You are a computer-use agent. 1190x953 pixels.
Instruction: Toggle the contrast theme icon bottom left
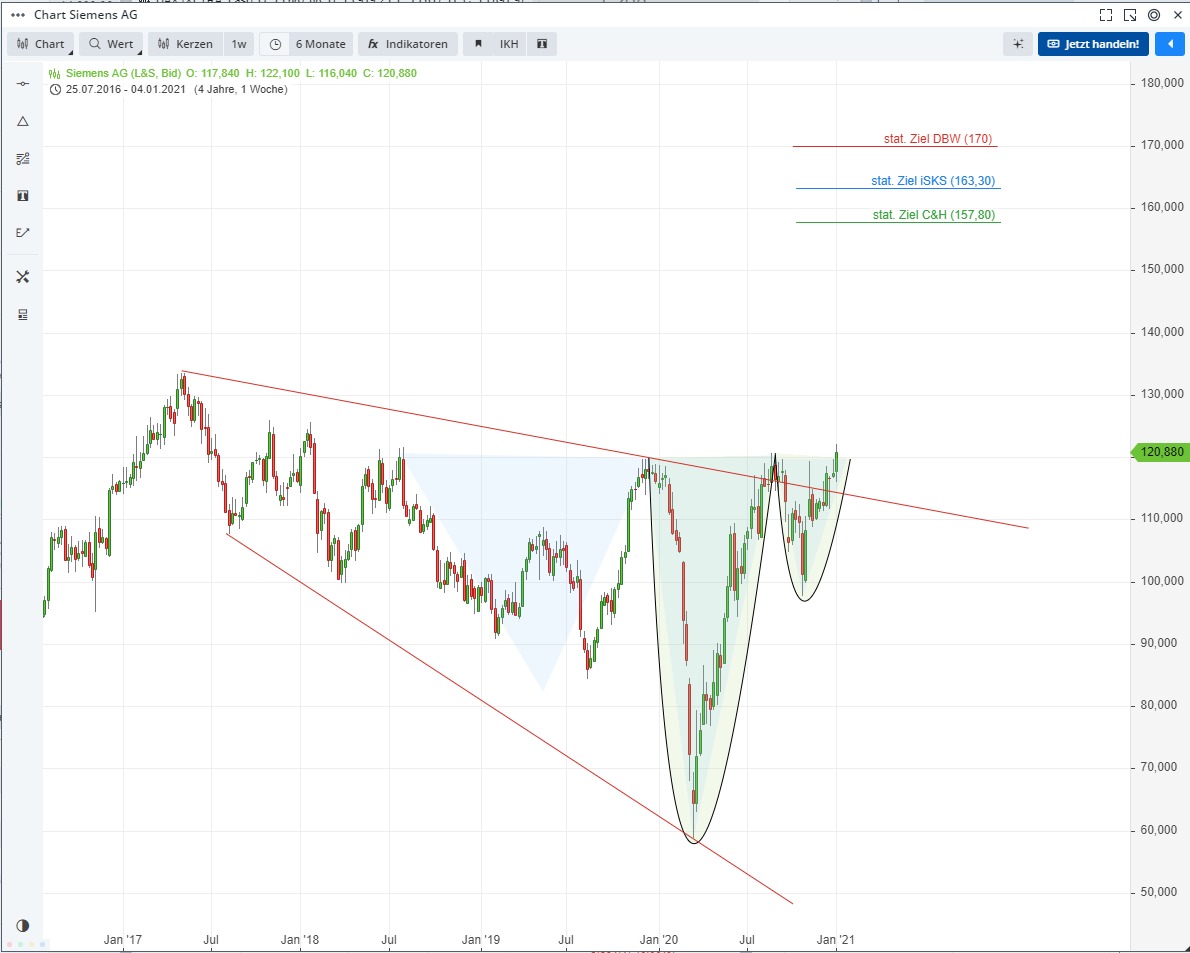[x=22, y=925]
